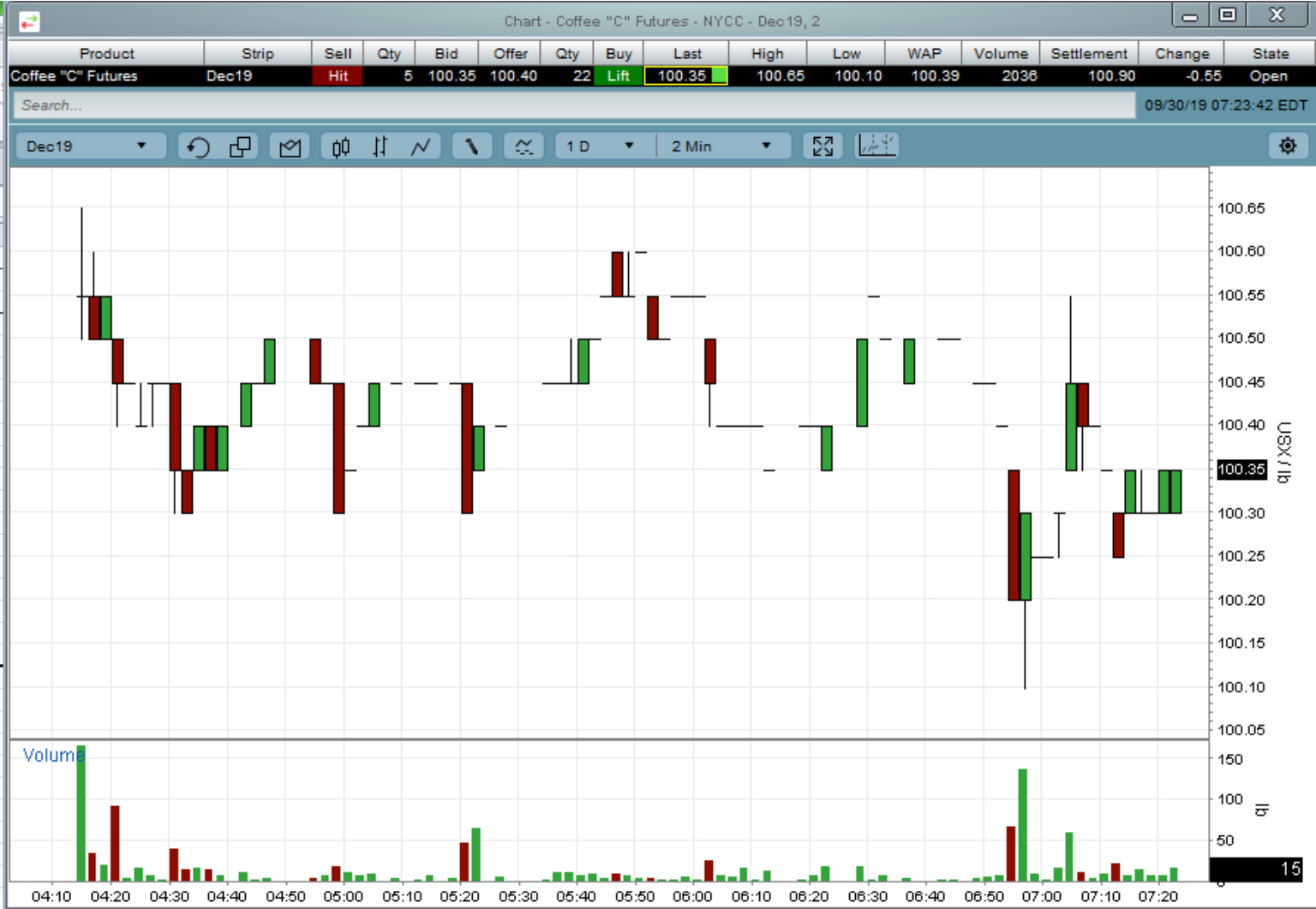Screen dimensions: 1316x909
Task: Switch to OHLC bar chart style
Action: 380,147
